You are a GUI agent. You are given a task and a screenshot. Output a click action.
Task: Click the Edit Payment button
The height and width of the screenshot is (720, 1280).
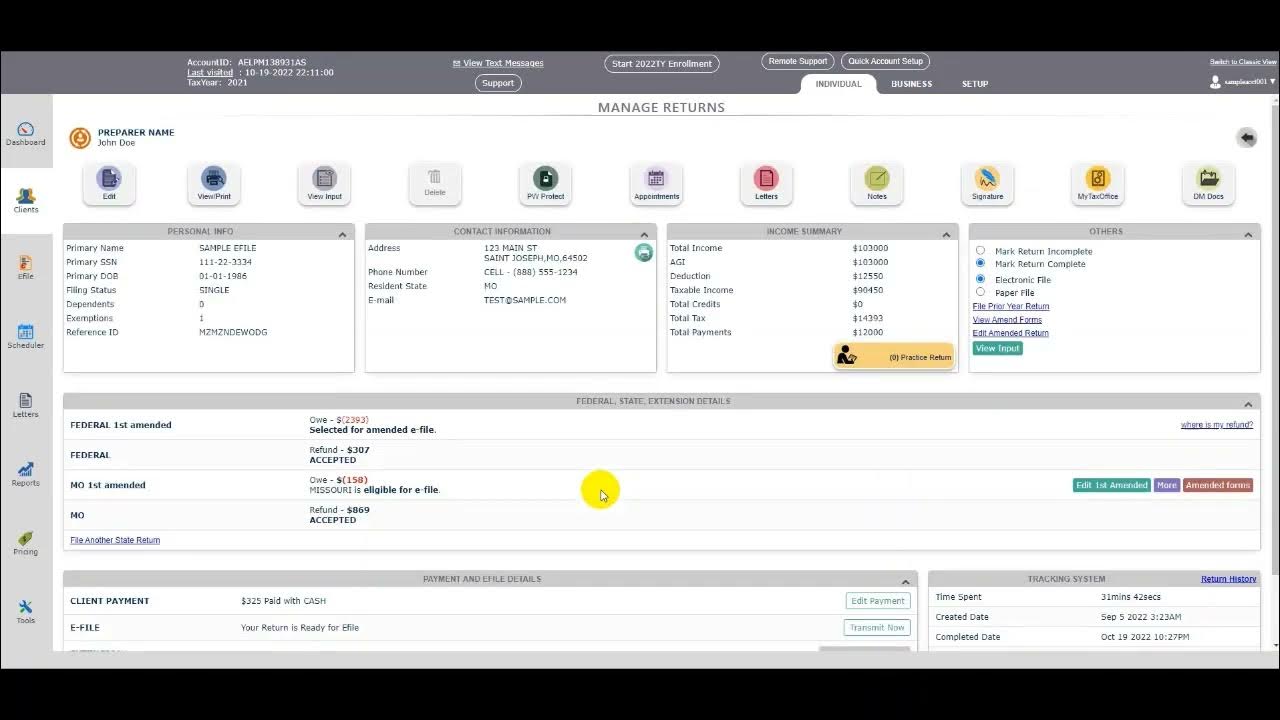(877, 601)
